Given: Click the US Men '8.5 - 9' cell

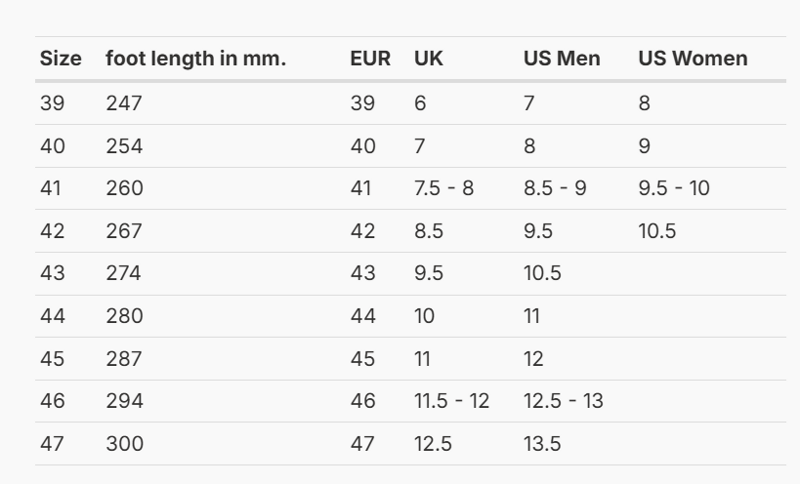Looking at the screenshot, I should [555, 188].
